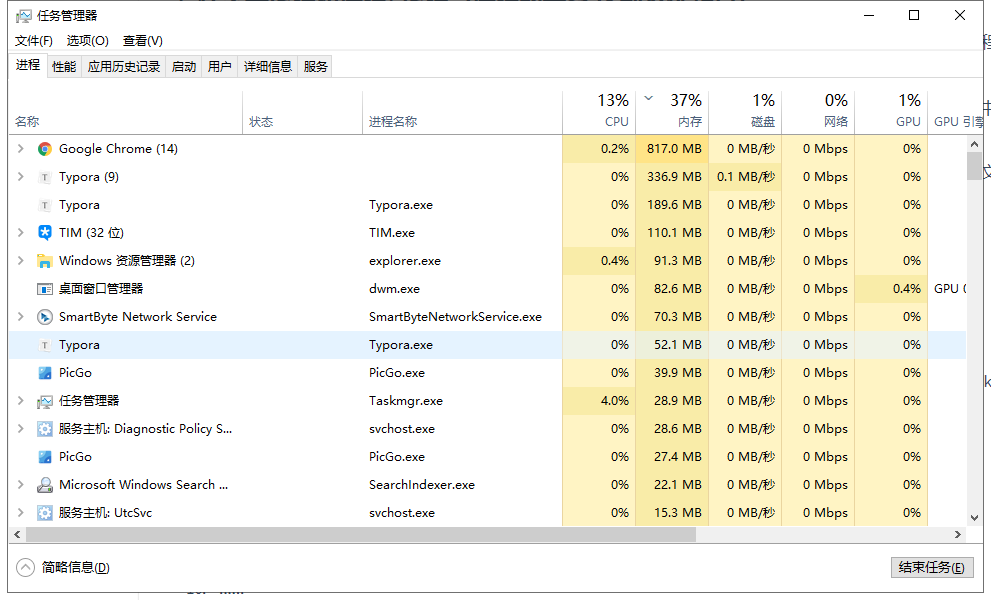
Task: Sort by the 状态 column header
Action: pyautogui.click(x=302, y=113)
